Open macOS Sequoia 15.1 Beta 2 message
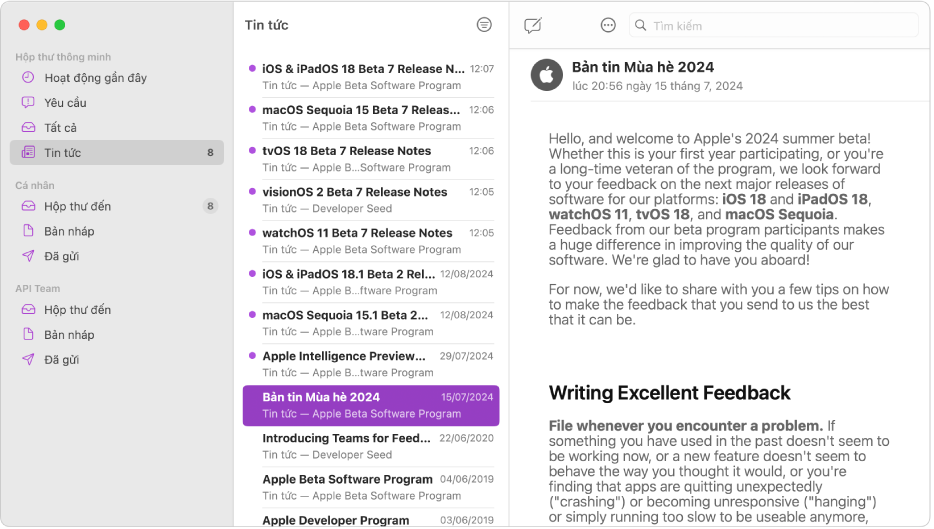The height and width of the screenshot is (529, 934). coord(371,323)
